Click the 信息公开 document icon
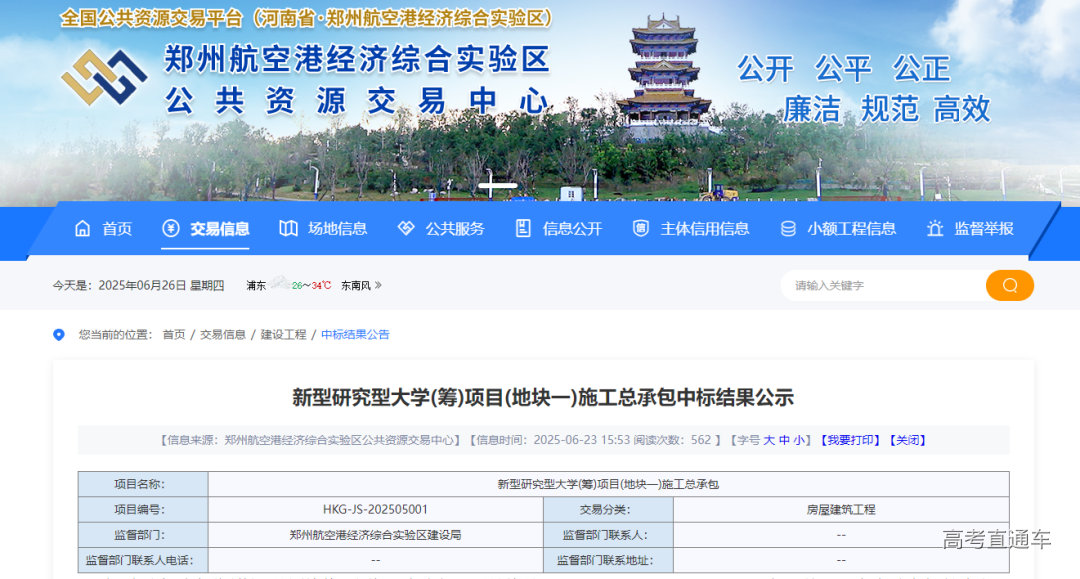Screen dimensions: 1080x579 (521, 228)
